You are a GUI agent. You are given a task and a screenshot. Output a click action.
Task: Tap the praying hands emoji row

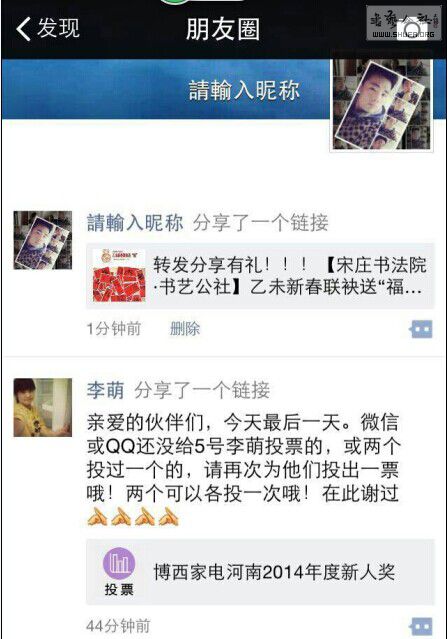133,517
